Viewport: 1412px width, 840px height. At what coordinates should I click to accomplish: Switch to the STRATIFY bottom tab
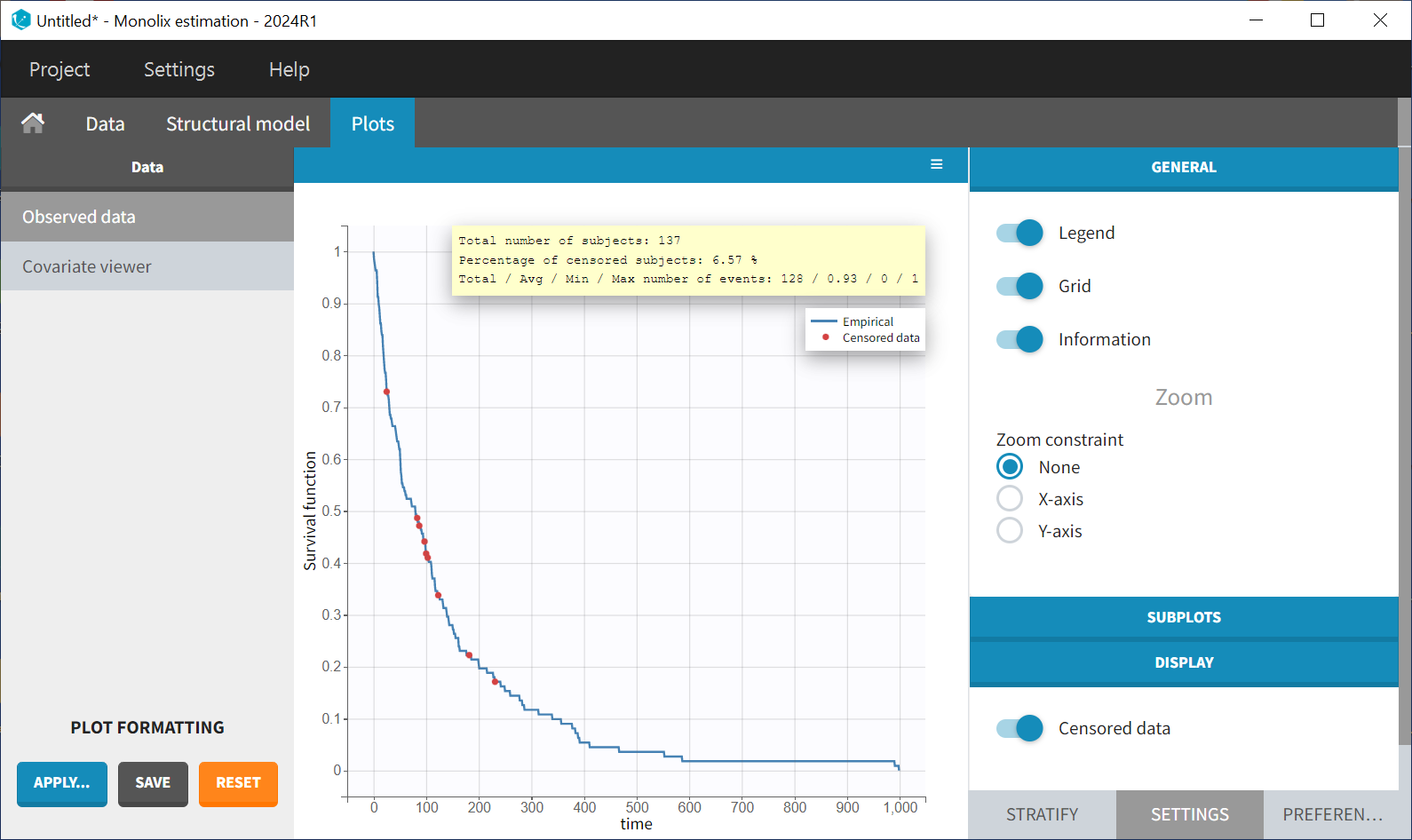pyautogui.click(x=1042, y=814)
